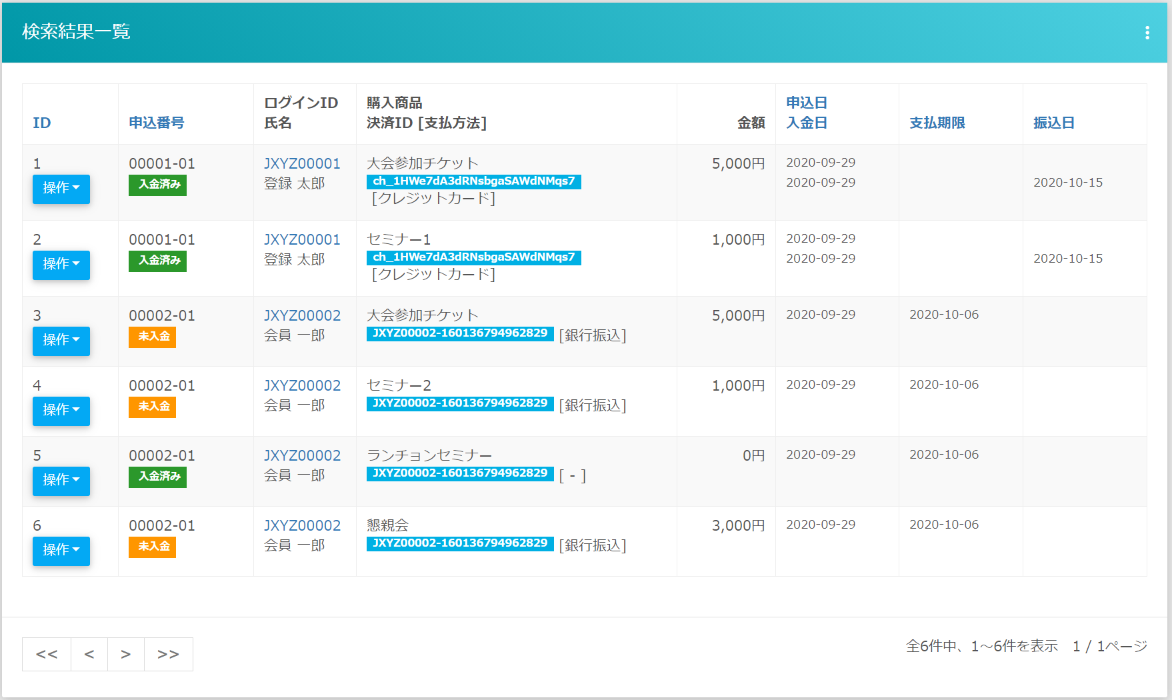Expand the 操作 dropdown for row ID 2
The width and height of the screenshot is (1172, 700).
61,265
